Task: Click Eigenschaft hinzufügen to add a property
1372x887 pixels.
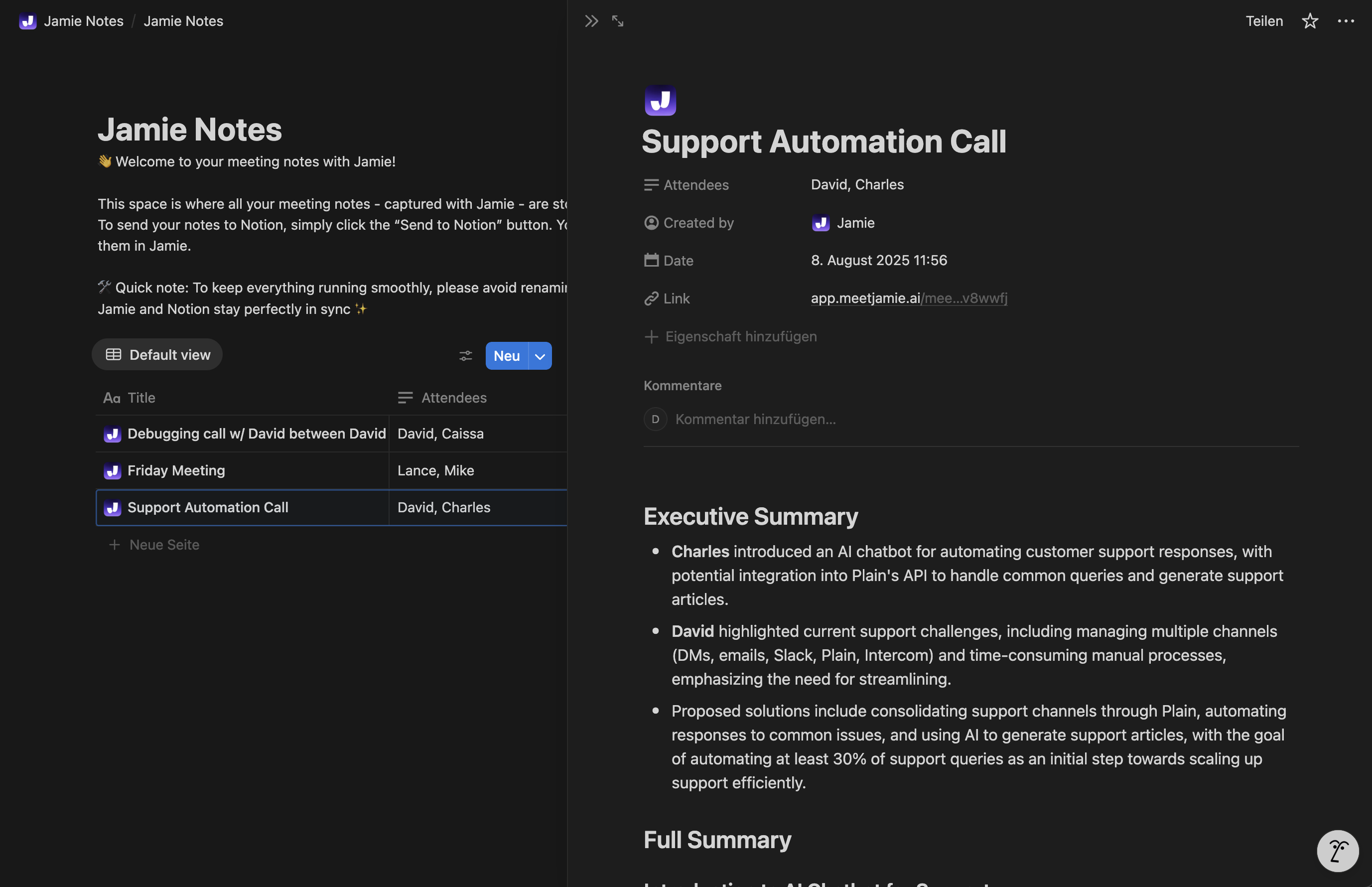Action: pos(741,336)
